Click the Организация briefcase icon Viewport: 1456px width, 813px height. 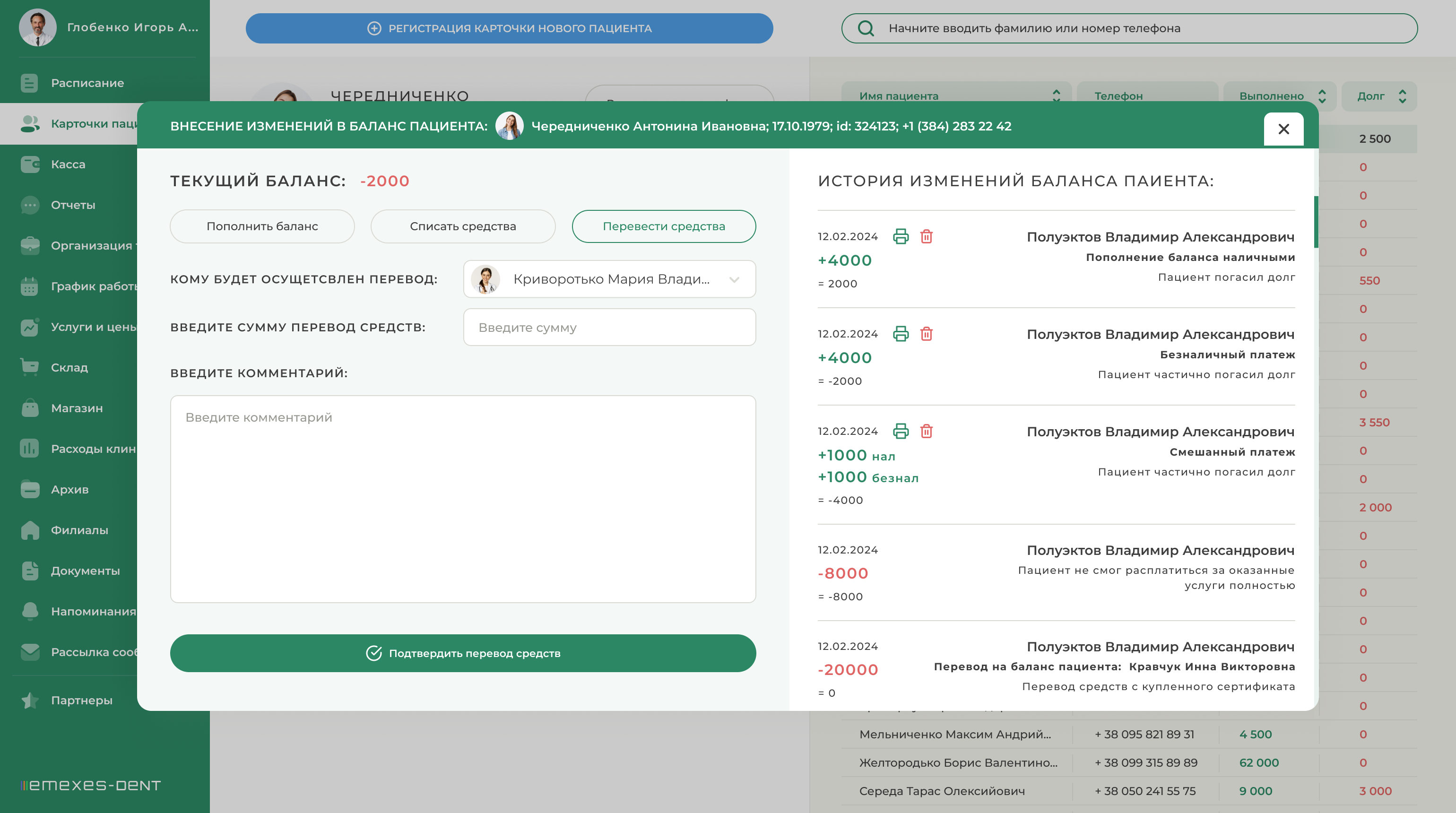29,246
